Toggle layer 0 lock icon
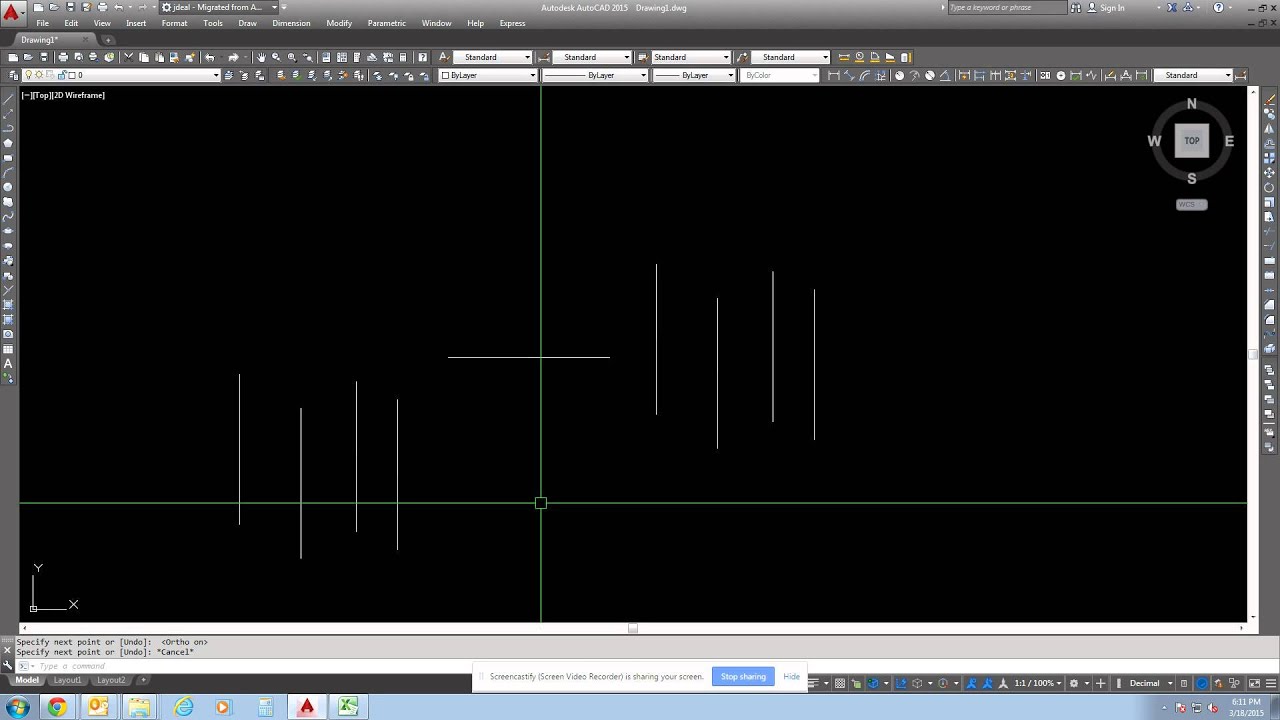This screenshot has height=720, width=1280. pyautogui.click(x=62, y=75)
